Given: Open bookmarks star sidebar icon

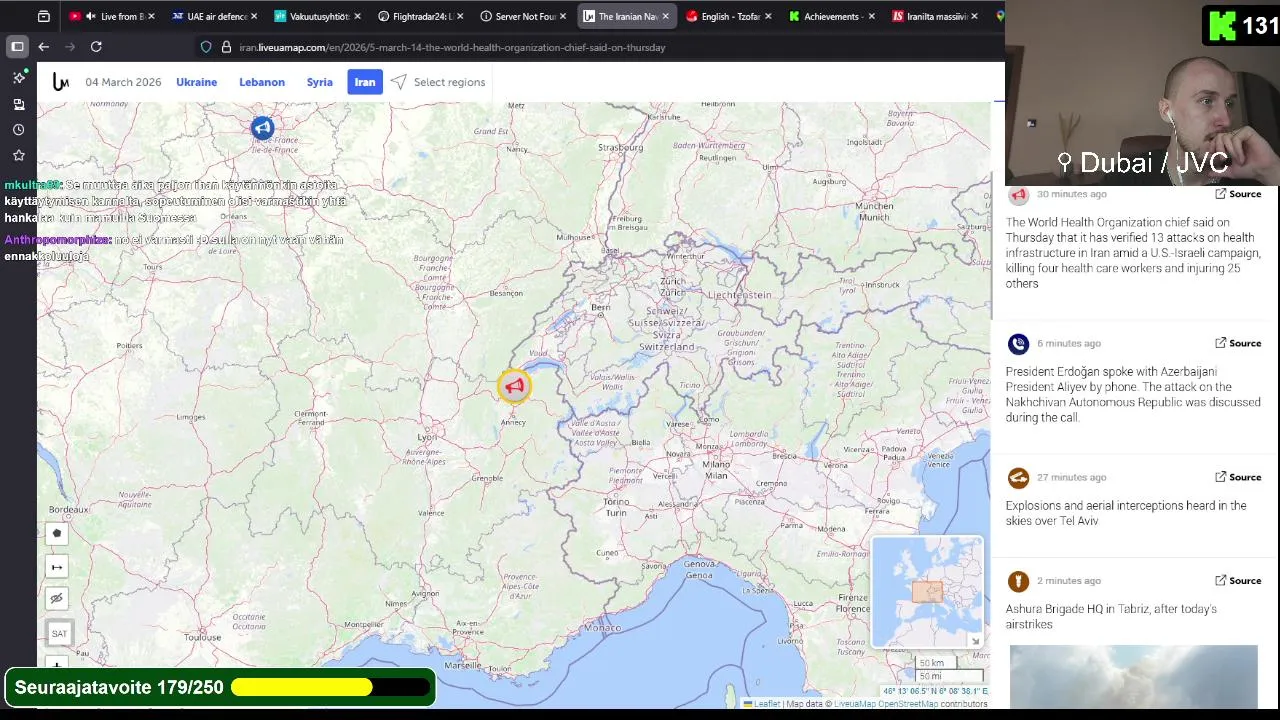Looking at the screenshot, I should pyautogui.click(x=18, y=155).
